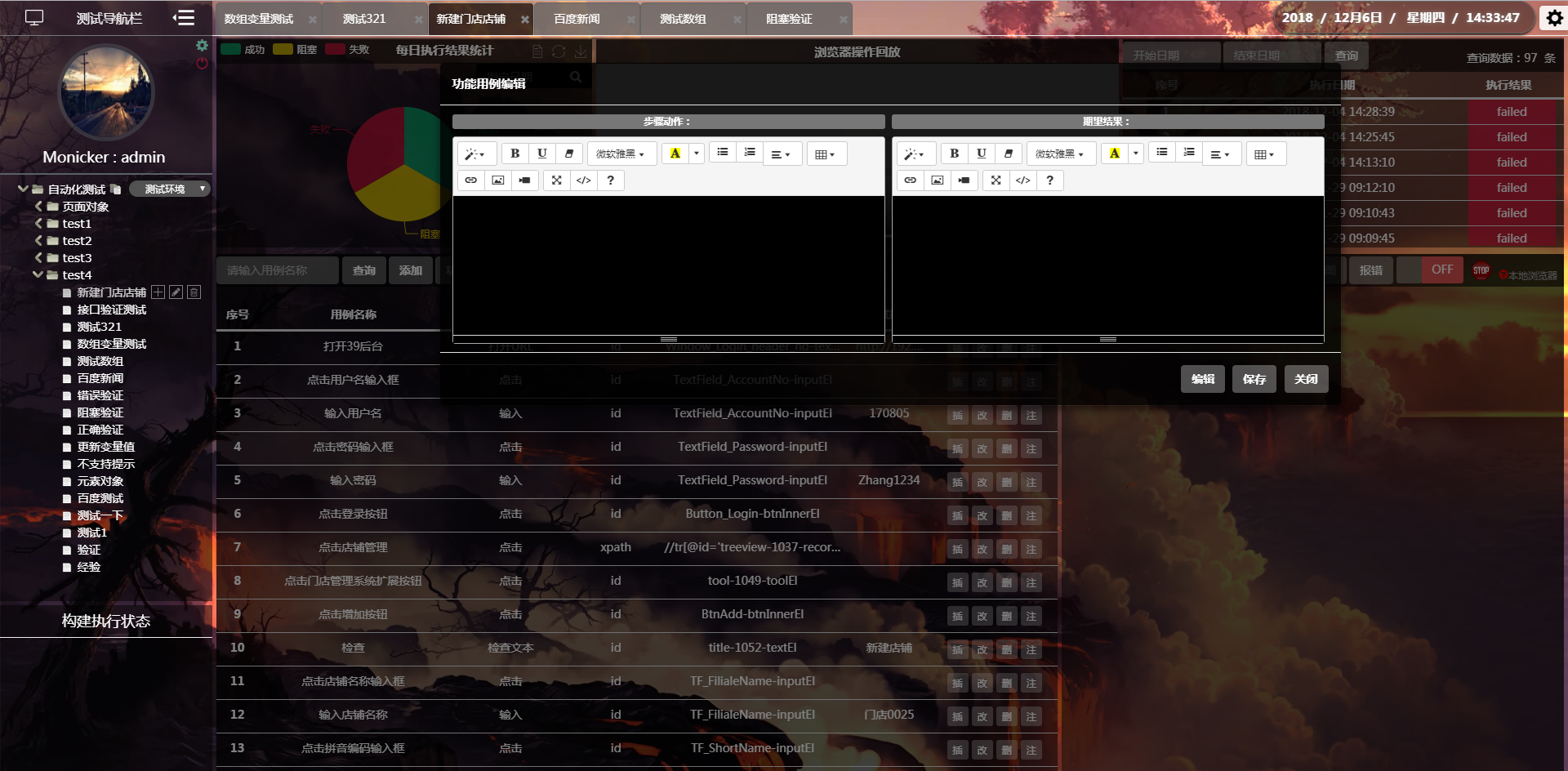Click in the 期望结果 text editing area
Screen dimensions: 1568x771
(1108, 265)
